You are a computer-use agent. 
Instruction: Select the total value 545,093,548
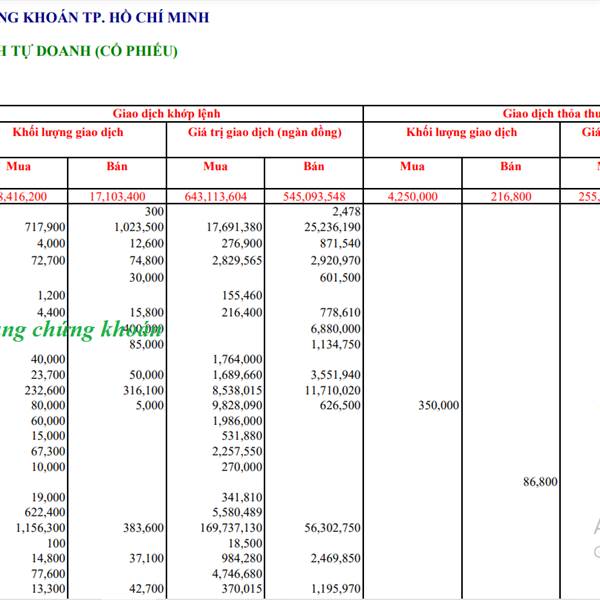click(314, 197)
